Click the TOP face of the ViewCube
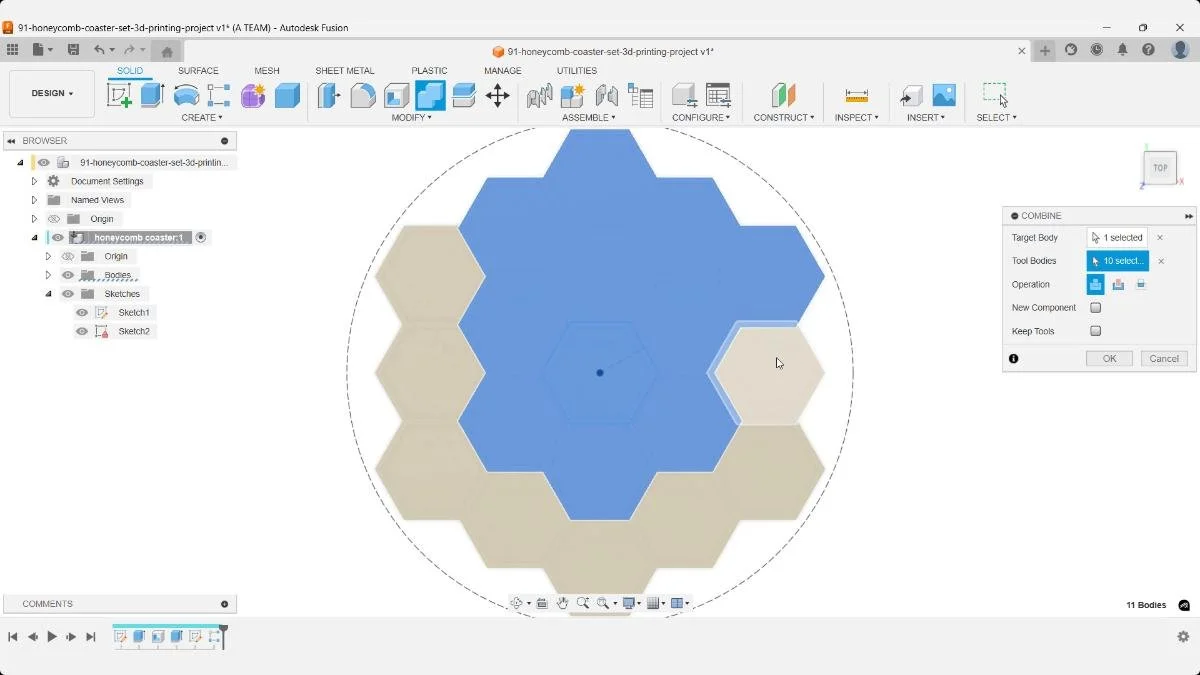1200x675 pixels. pos(1159,168)
